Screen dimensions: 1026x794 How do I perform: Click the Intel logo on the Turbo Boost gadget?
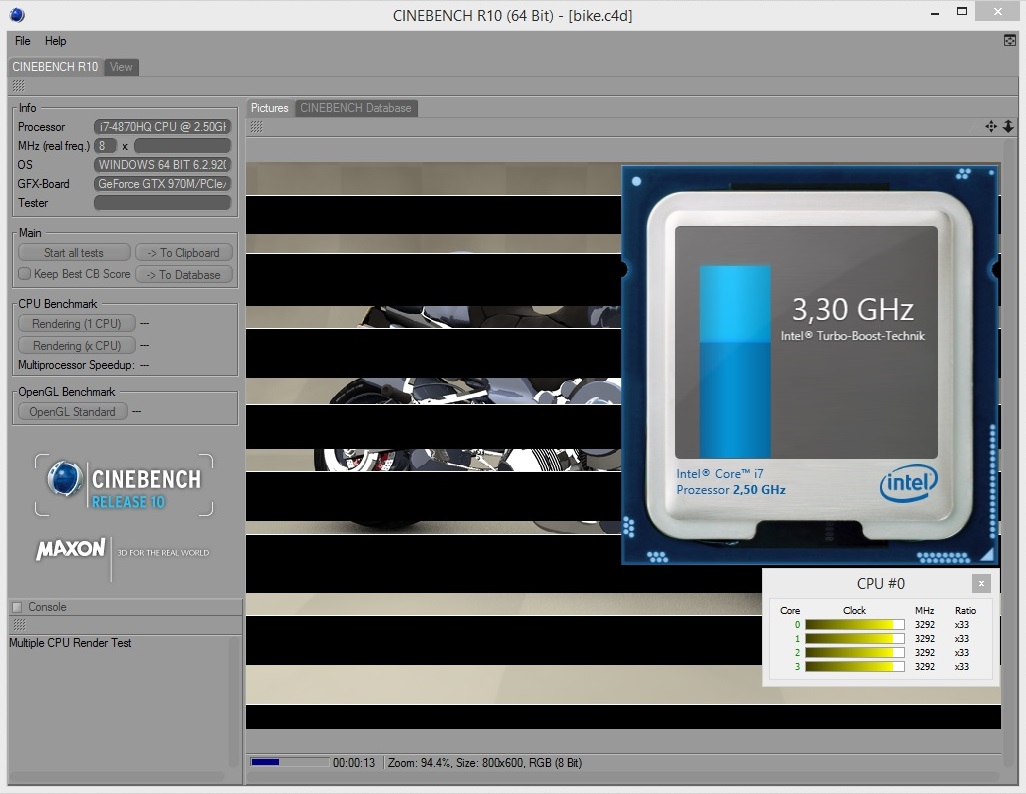(x=909, y=483)
